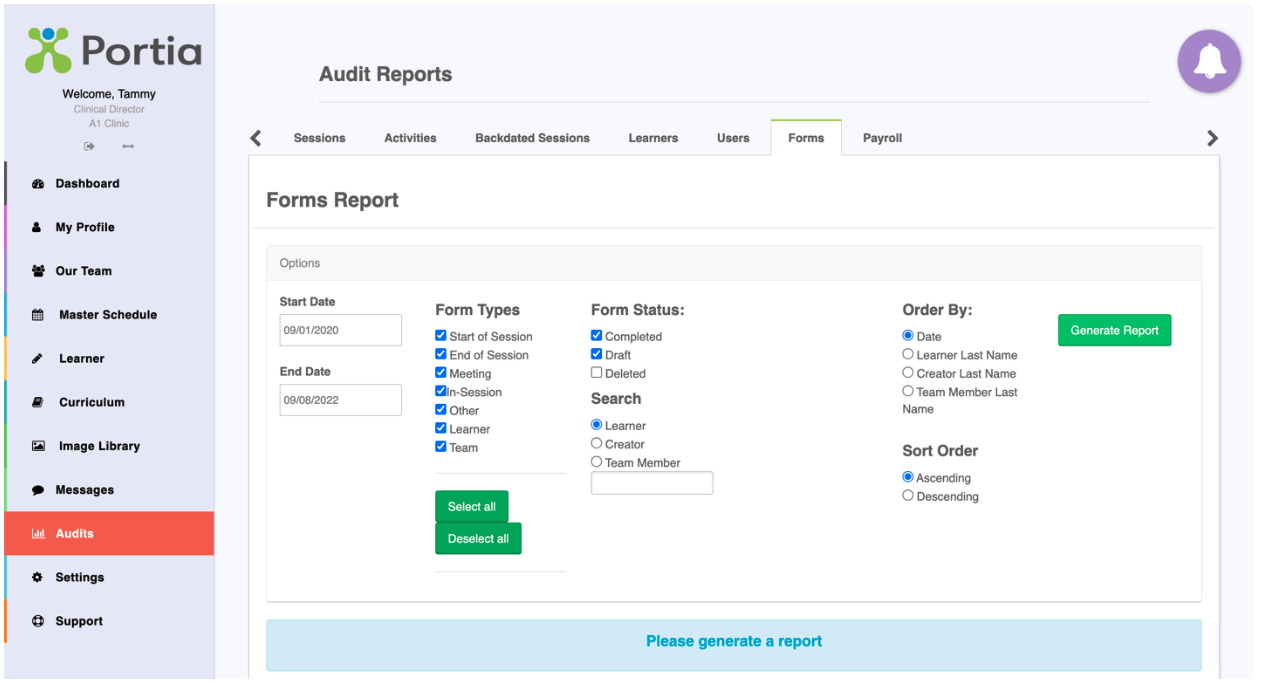
Task: Open Settings from the sidebar
Action: click(x=109, y=578)
